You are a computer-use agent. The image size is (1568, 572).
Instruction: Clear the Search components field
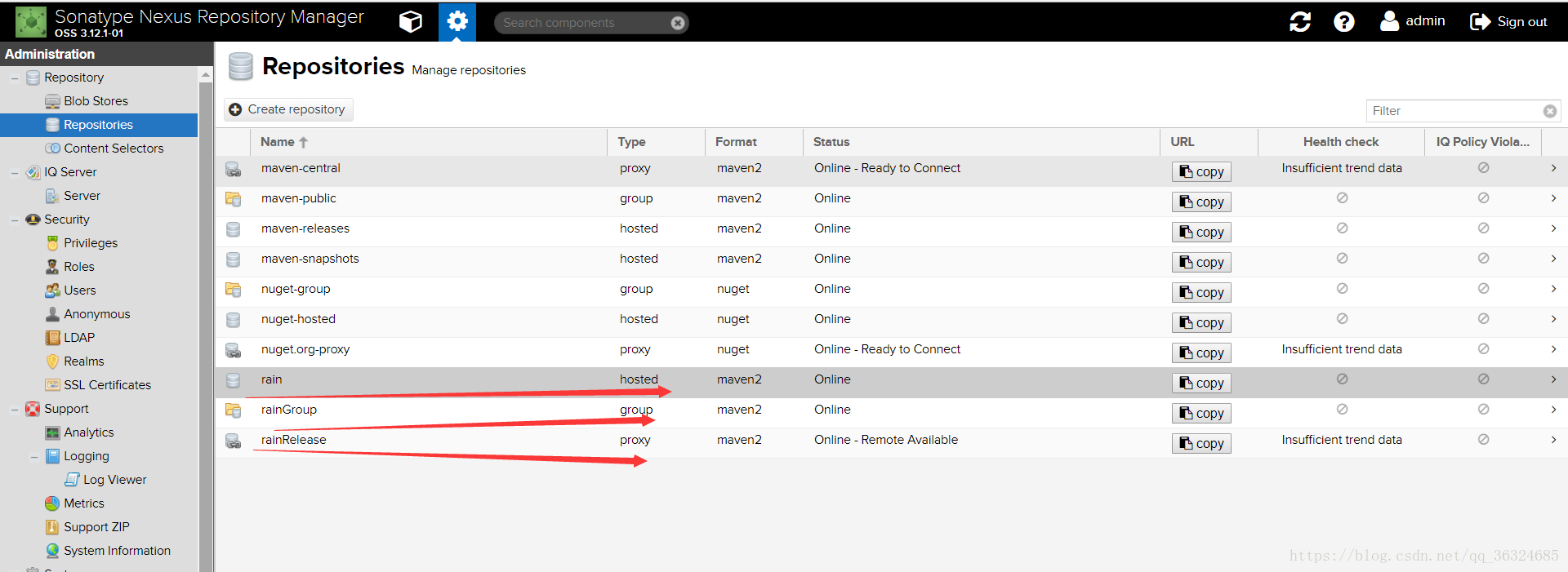[x=678, y=23]
